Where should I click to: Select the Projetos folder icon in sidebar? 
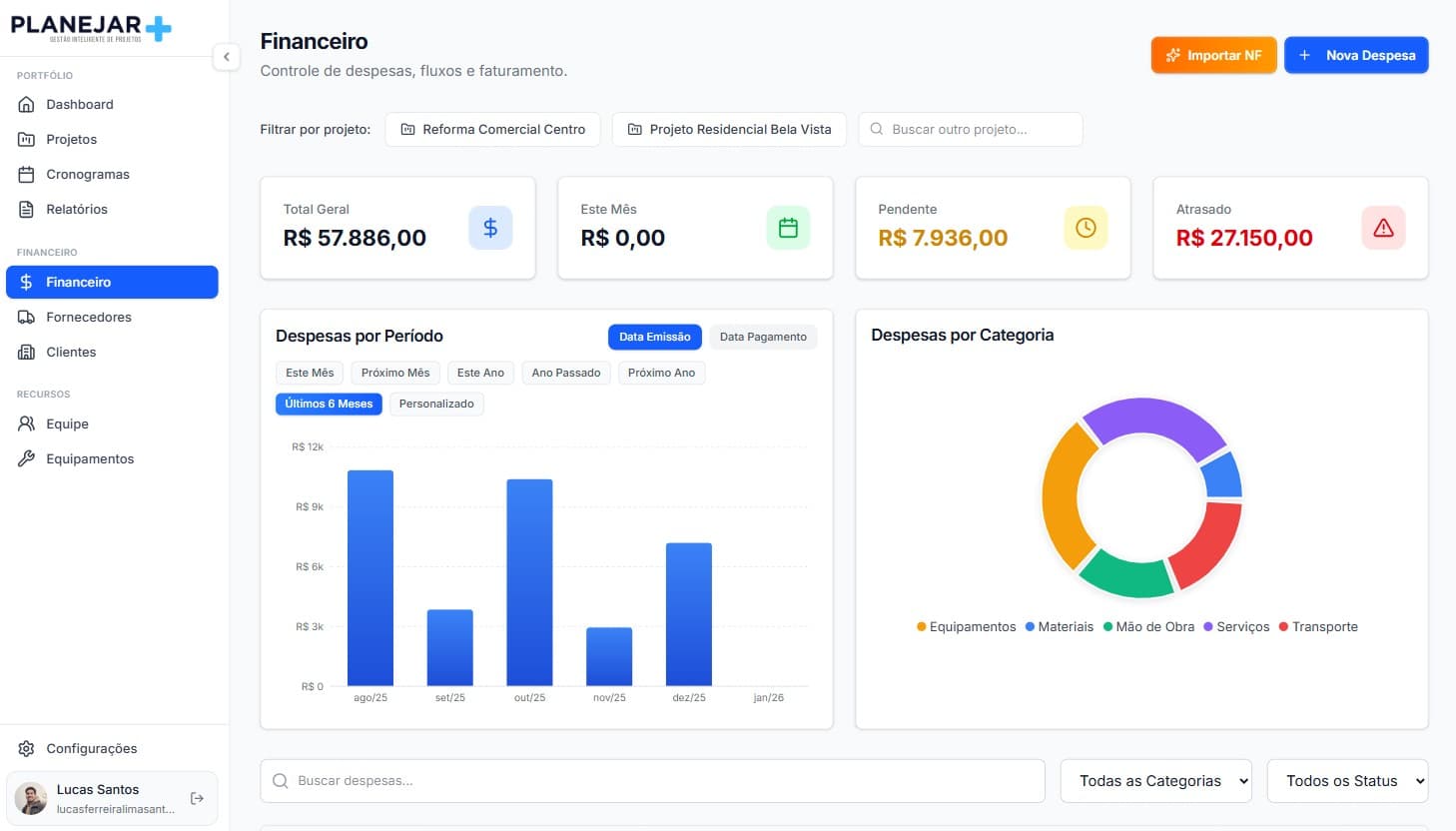27,139
